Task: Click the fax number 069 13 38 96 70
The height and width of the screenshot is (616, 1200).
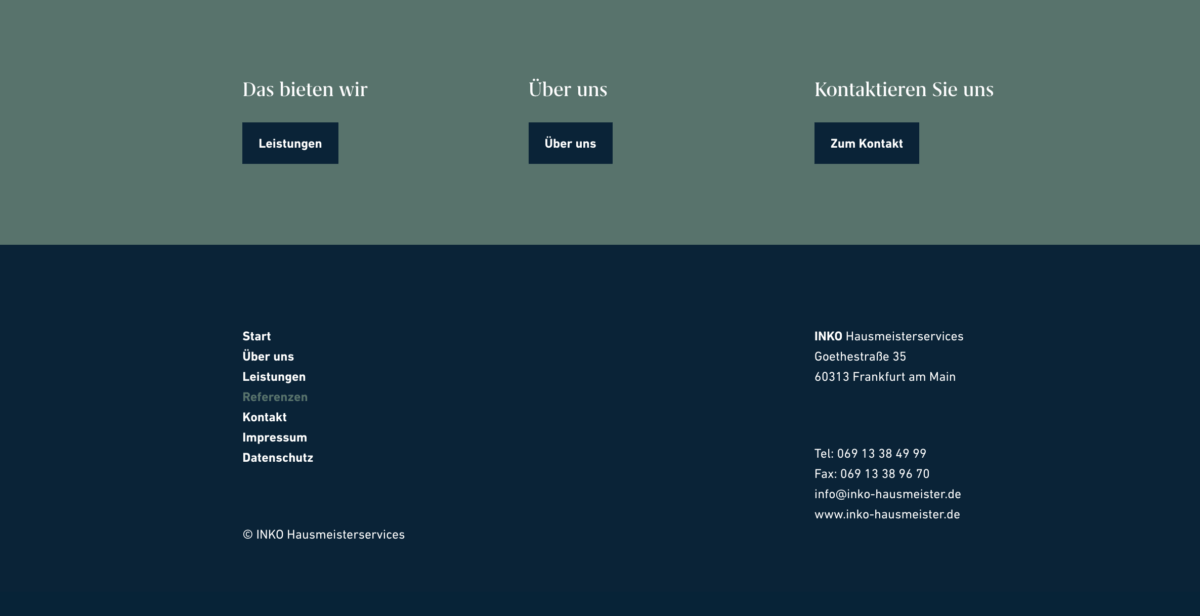Action: (x=884, y=474)
